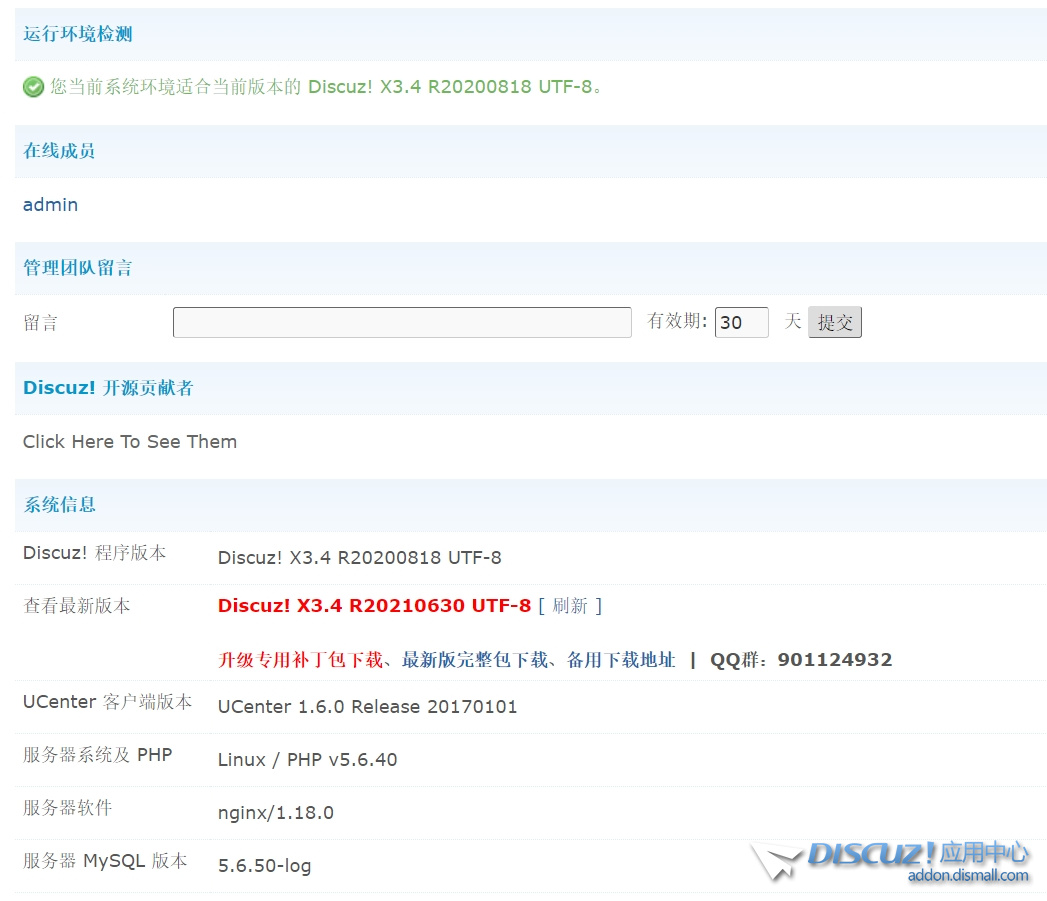1047x901 pixels.
Task: Click the 有效期 days input box
Action: [741, 322]
